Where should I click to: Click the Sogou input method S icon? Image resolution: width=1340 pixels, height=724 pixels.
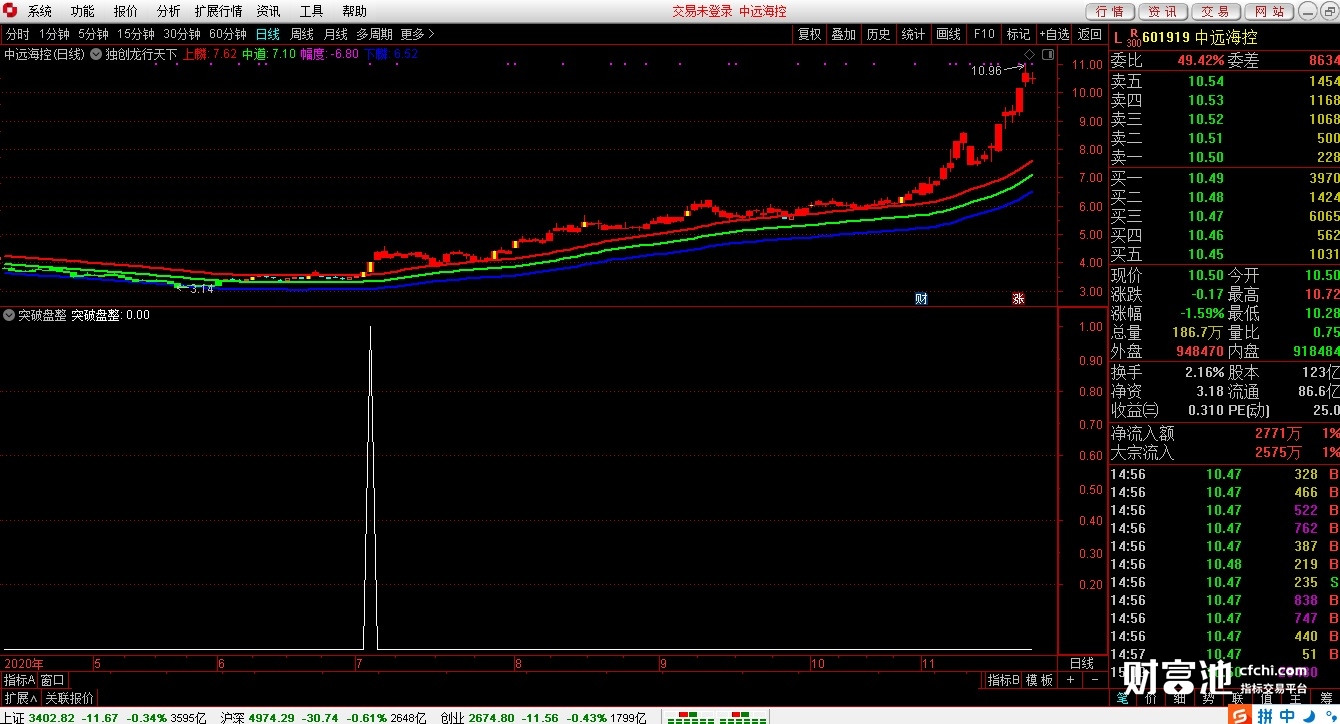coord(1240,715)
